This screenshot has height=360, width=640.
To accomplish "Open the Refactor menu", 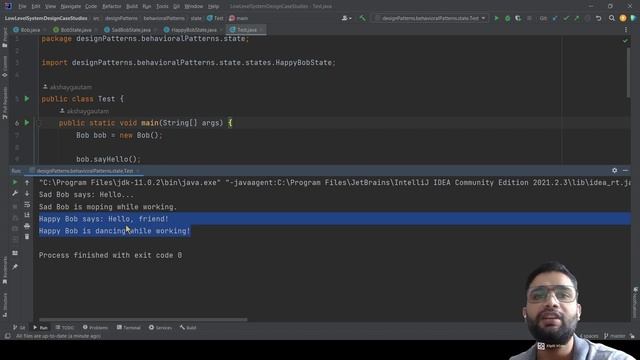I will point(111,6).
